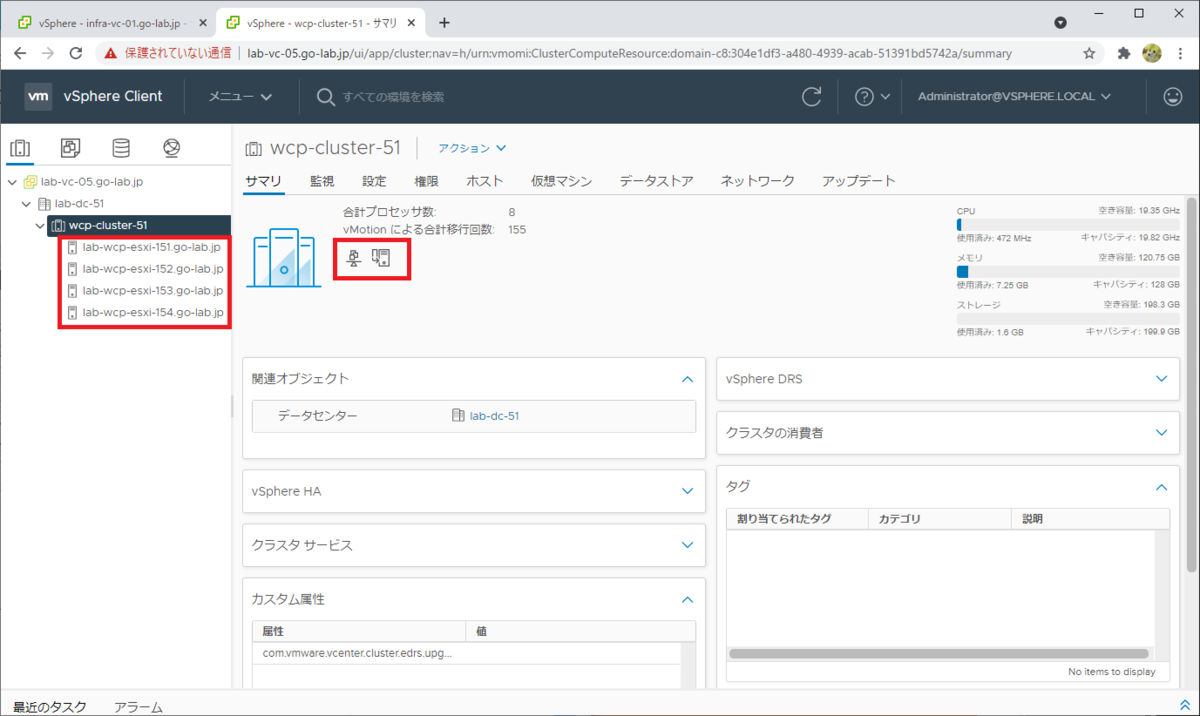Switch to the サマリ tab
This screenshot has height=716, width=1200.
(x=264, y=181)
